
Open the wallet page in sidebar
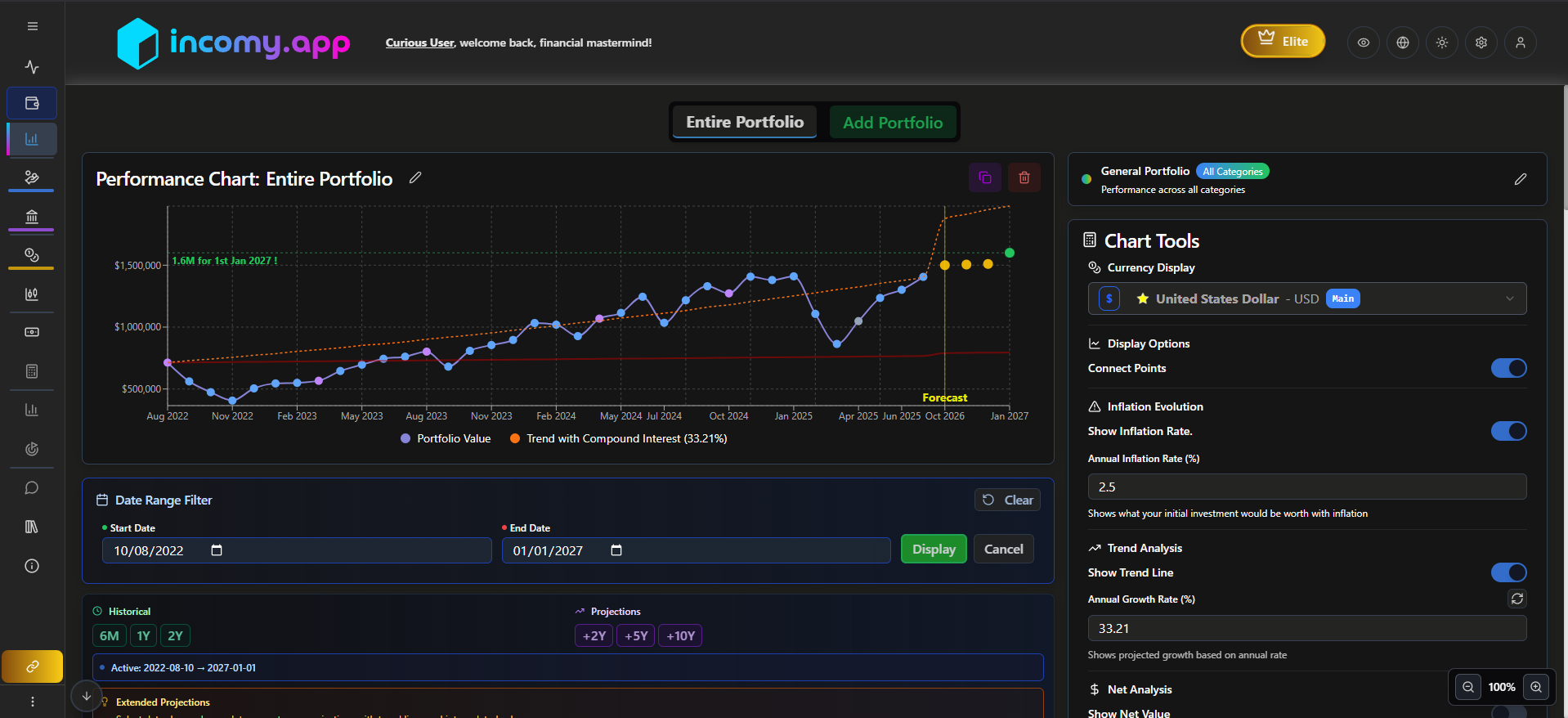(x=32, y=103)
